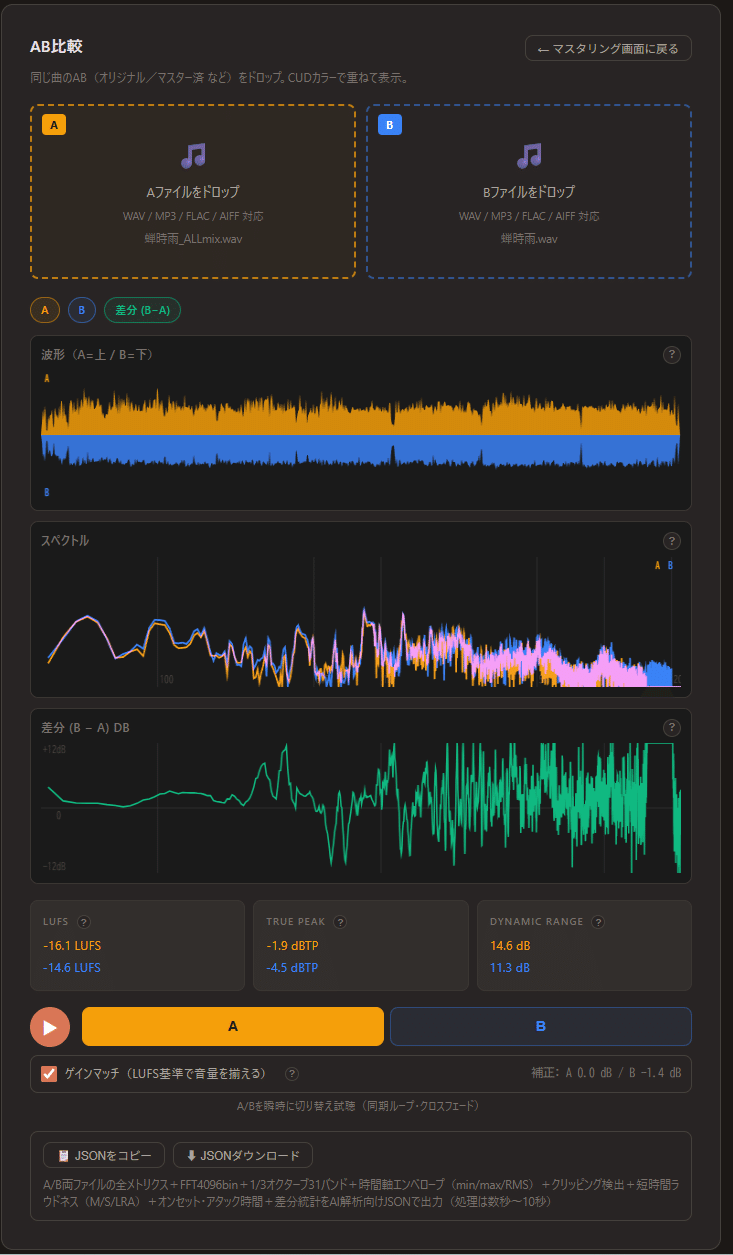Toggle the B layer visibility pill
733x1255 pixels.
coord(82,311)
